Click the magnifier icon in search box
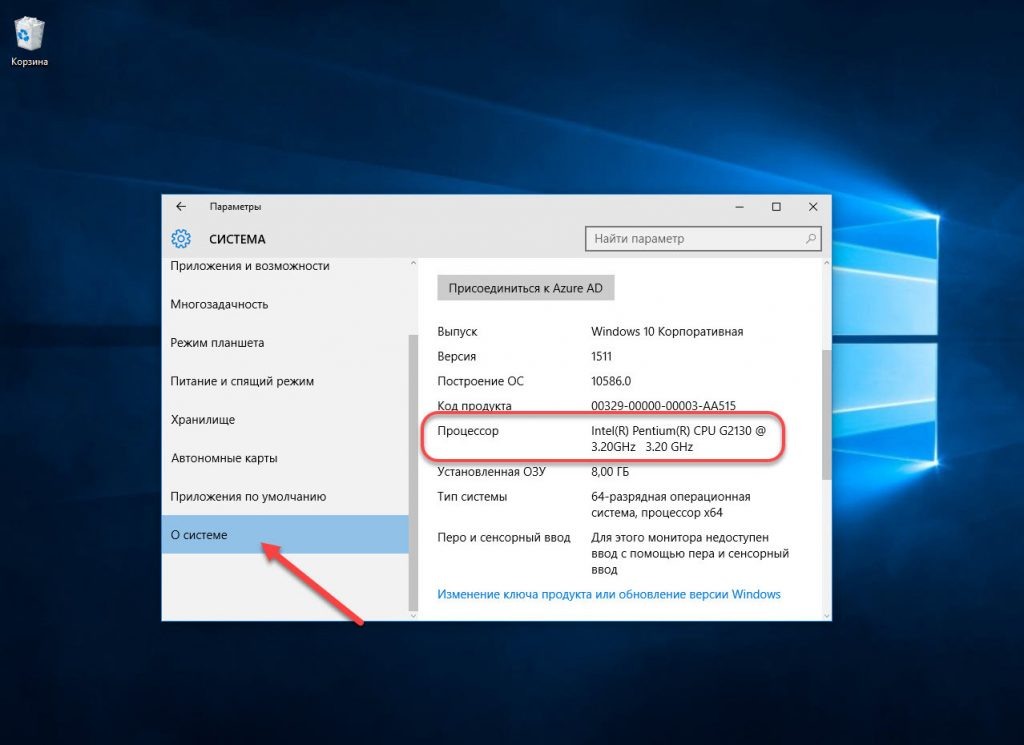This screenshot has width=1024, height=745. (x=810, y=239)
